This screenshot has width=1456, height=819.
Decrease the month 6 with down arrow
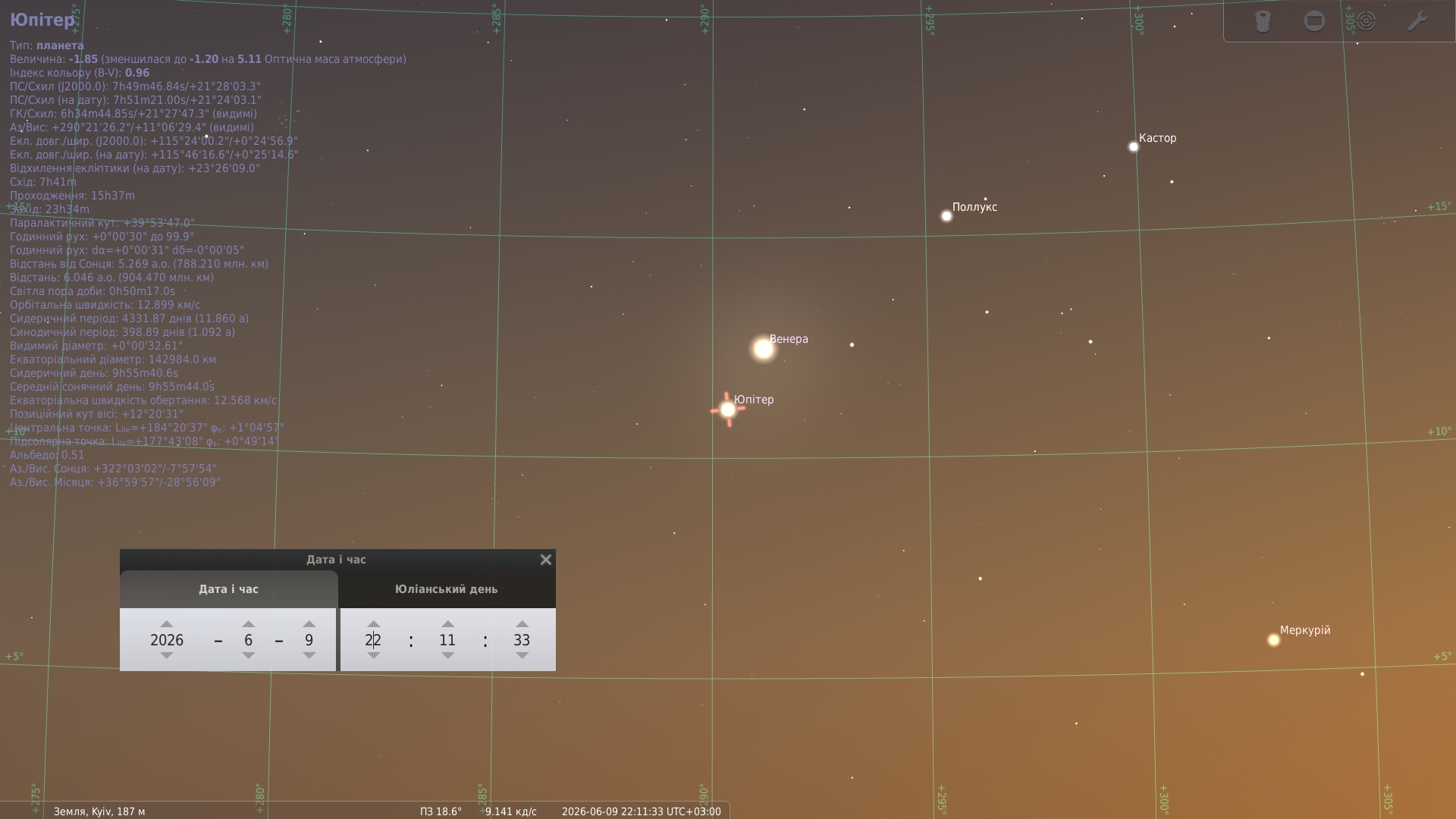(x=248, y=655)
